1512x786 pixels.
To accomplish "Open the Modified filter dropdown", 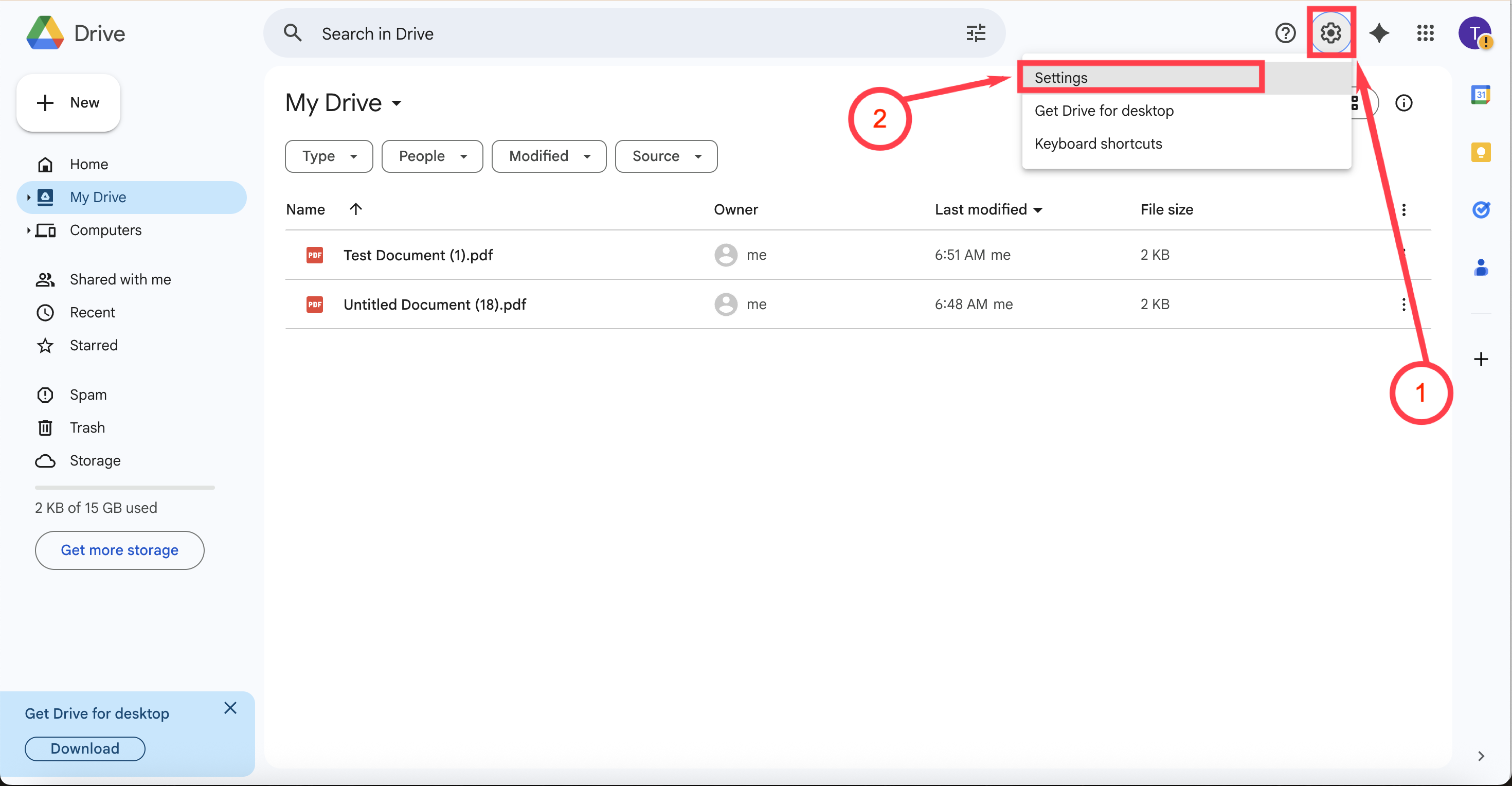I will coord(548,156).
